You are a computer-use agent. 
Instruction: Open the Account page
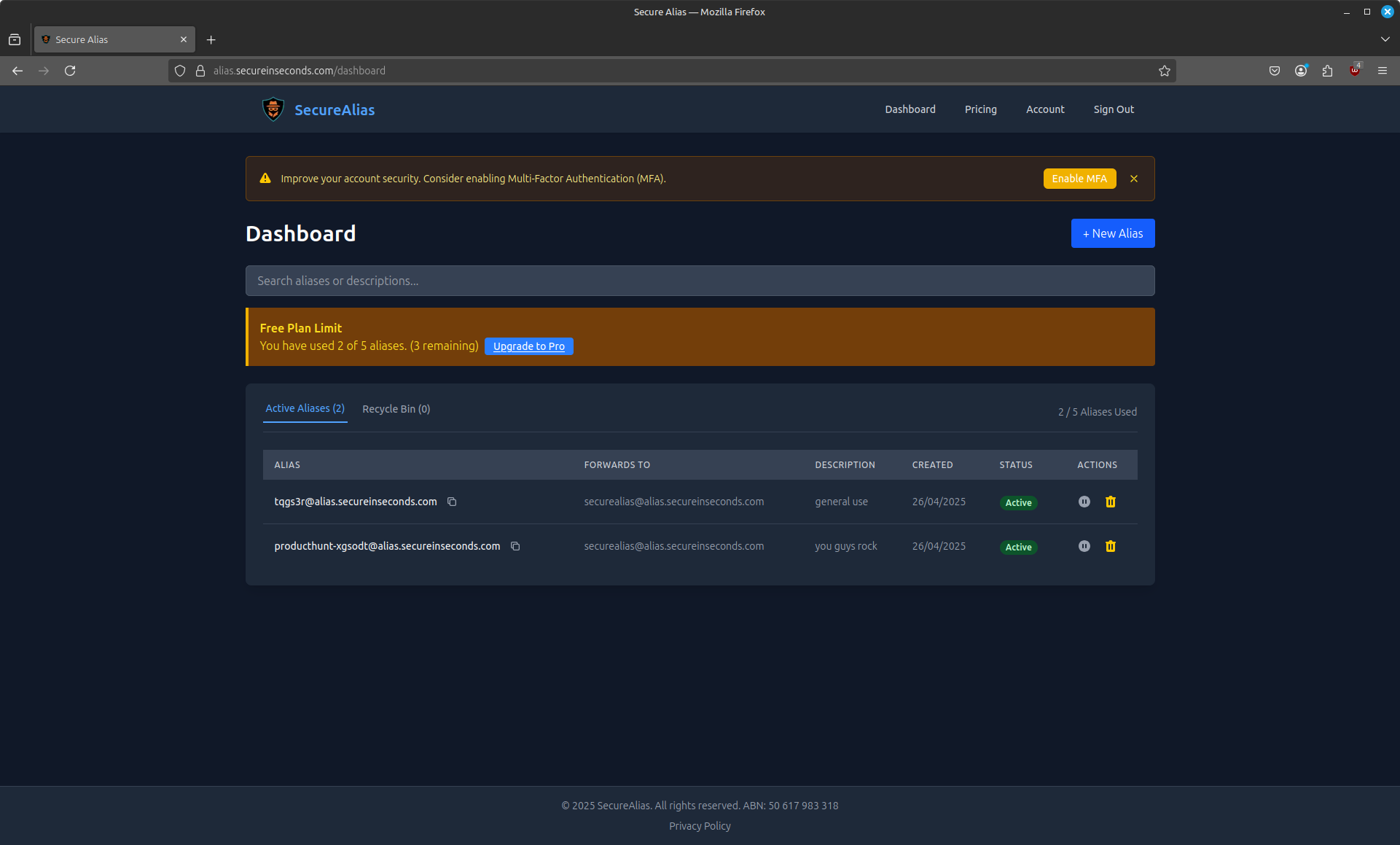pyautogui.click(x=1044, y=109)
